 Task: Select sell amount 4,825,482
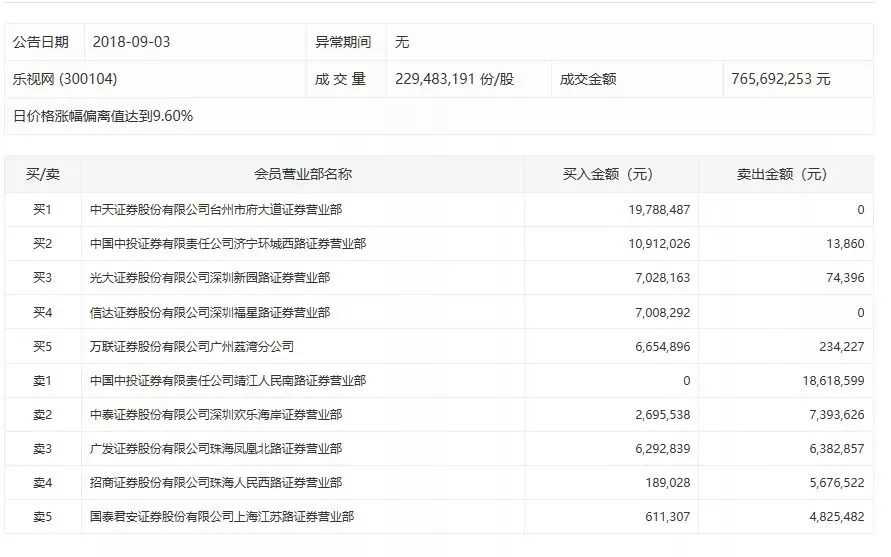pyautogui.click(x=837, y=517)
